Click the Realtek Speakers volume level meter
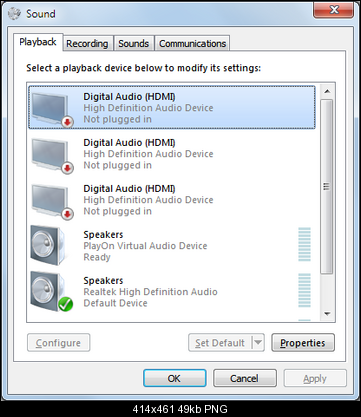The height and width of the screenshot is (417, 361). pyautogui.click(x=304, y=290)
